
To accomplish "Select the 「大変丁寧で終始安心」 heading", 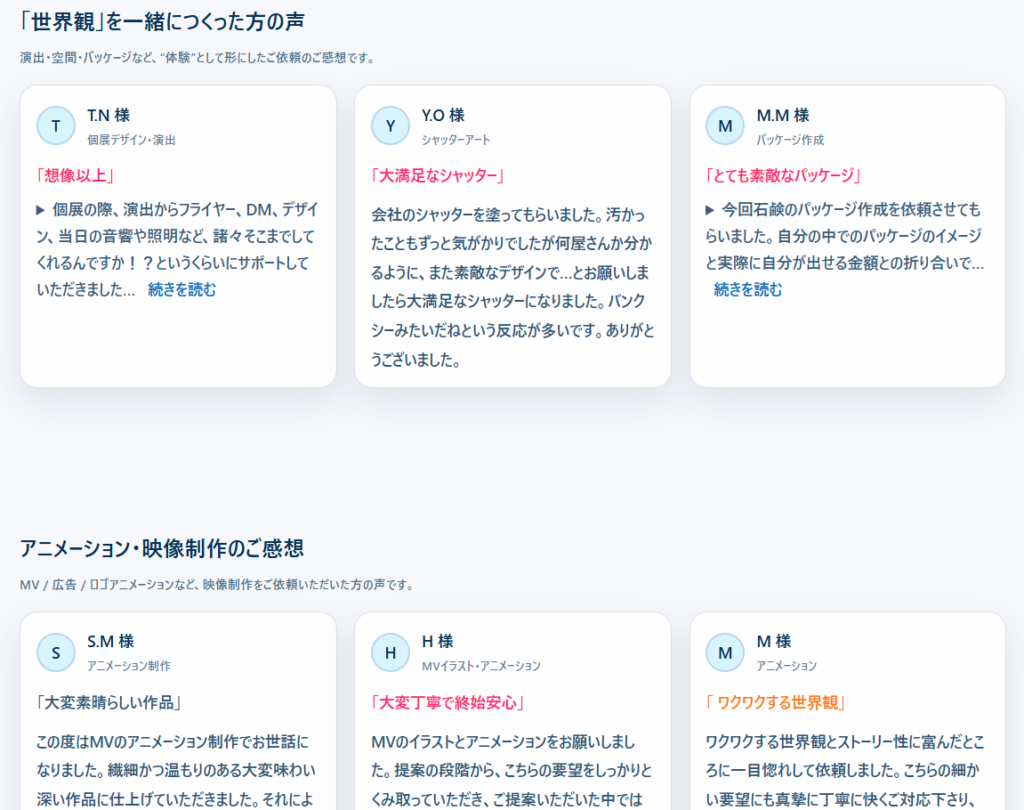I will (x=448, y=702).
